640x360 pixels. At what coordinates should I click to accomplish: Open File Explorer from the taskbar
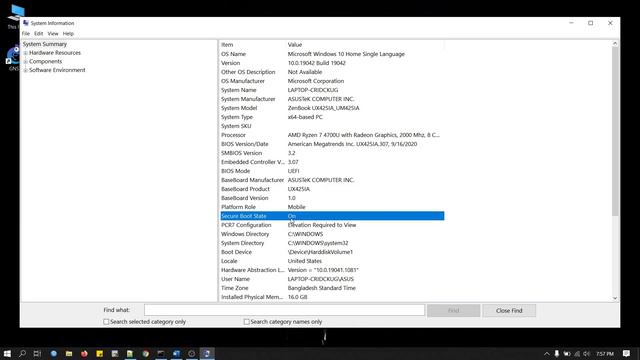[69, 353]
